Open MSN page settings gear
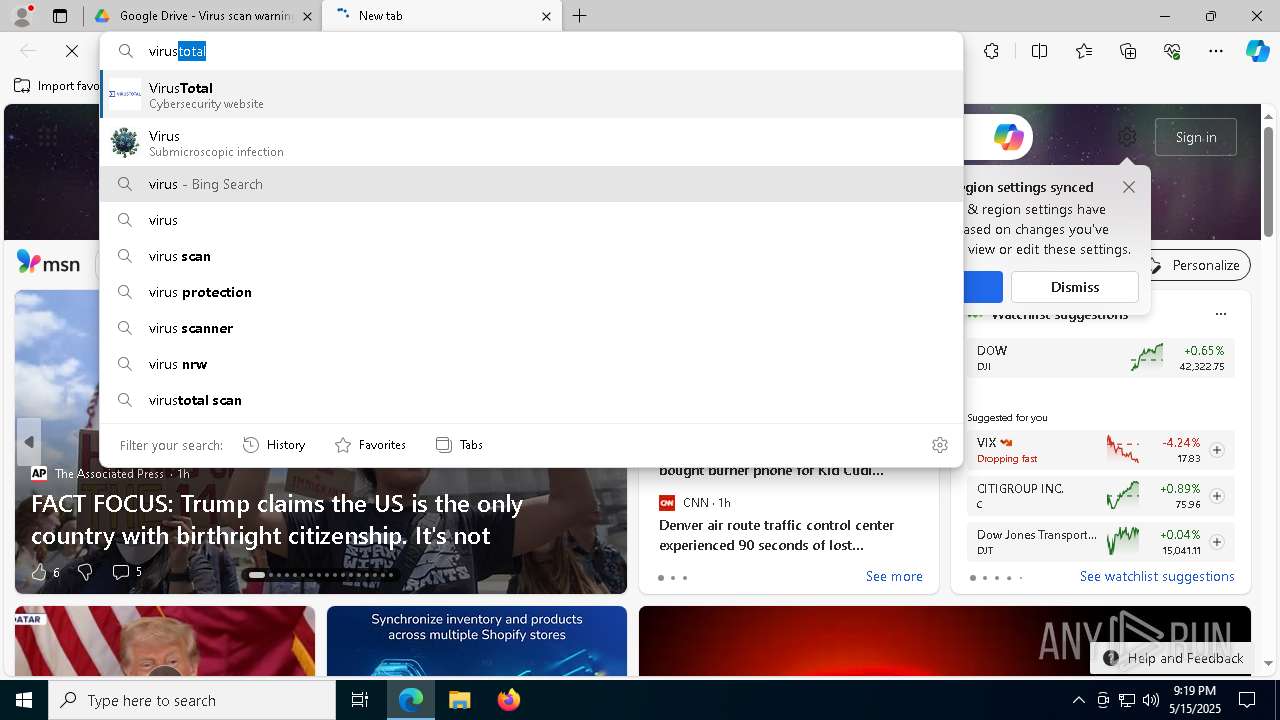 (1127, 137)
